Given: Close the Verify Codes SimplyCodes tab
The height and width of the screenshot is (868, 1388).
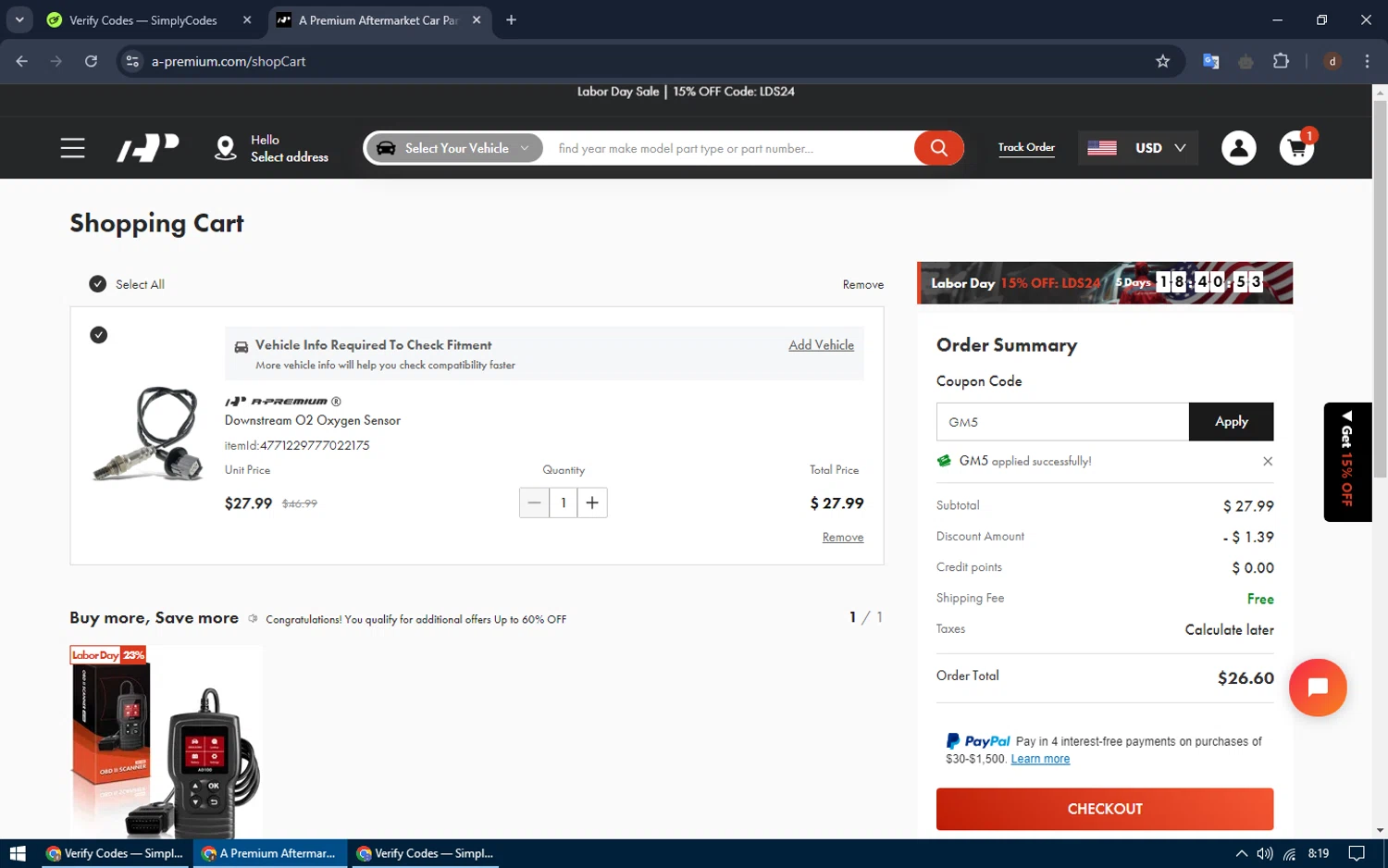Looking at the screenshot, I should pyautogui.click(x=247, y=19).
